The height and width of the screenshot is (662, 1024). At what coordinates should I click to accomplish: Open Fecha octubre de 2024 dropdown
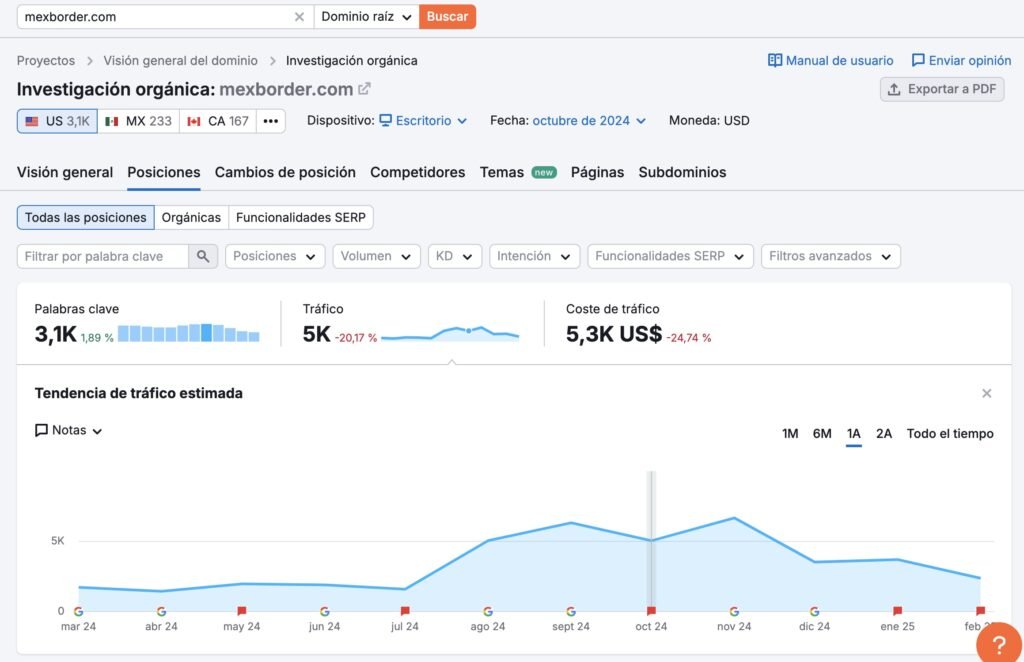pyautogui.click(x=589, y=121)
